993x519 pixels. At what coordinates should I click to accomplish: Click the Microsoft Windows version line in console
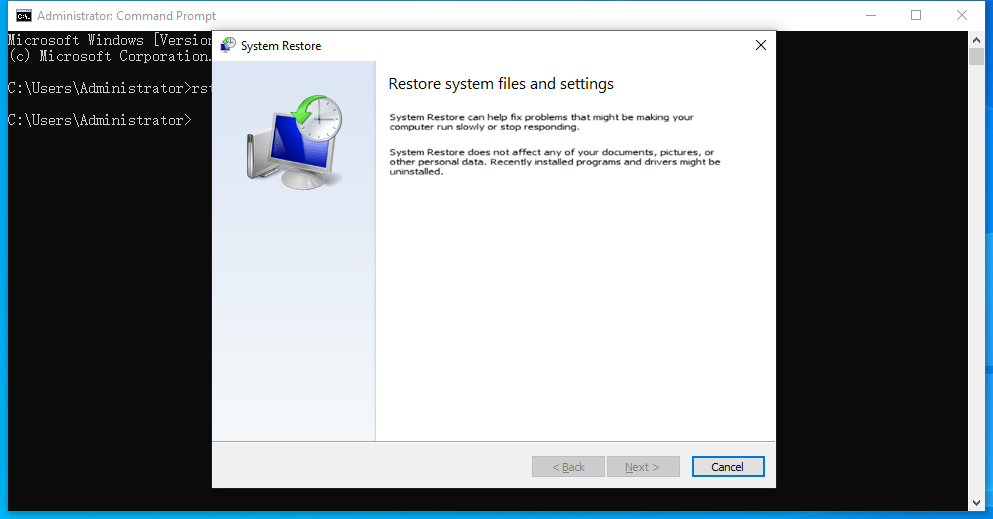(108, 40)
